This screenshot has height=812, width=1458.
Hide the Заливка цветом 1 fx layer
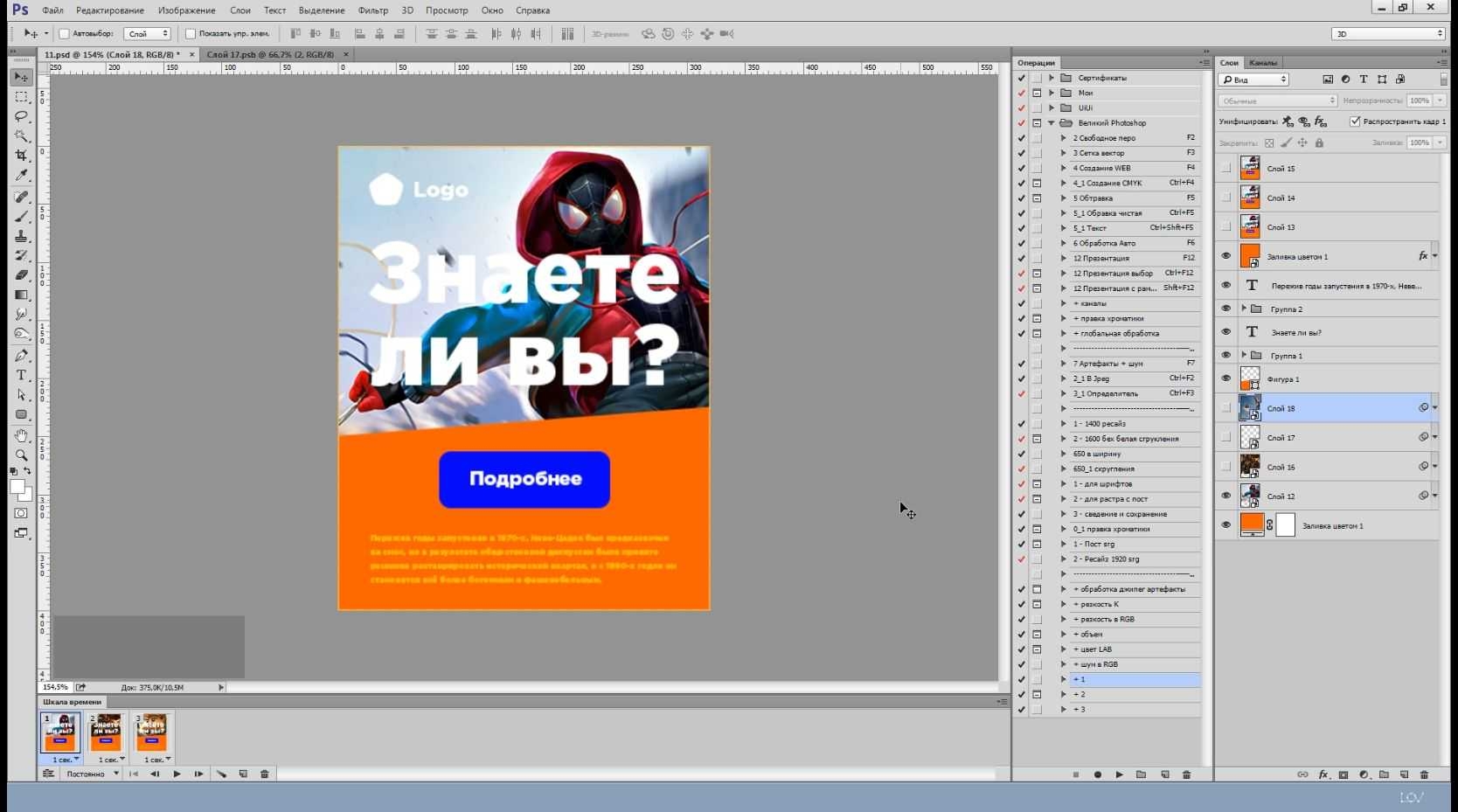point(1225,256)
